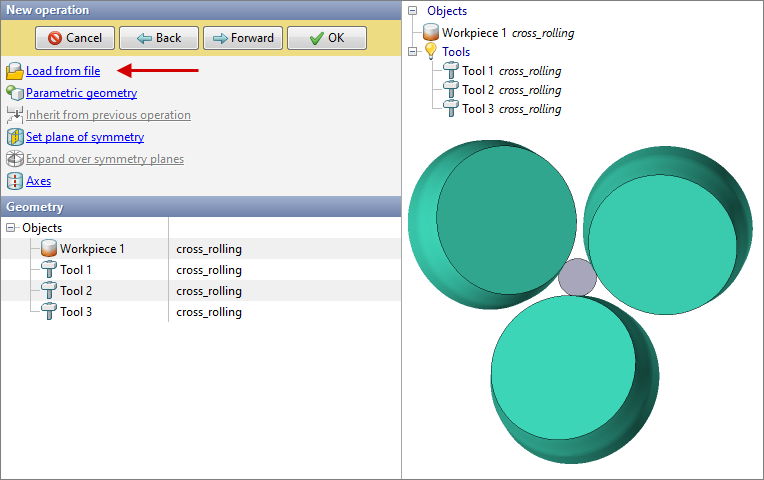
Task: Click the Parametric geometry icon
Action: point(14,93)
